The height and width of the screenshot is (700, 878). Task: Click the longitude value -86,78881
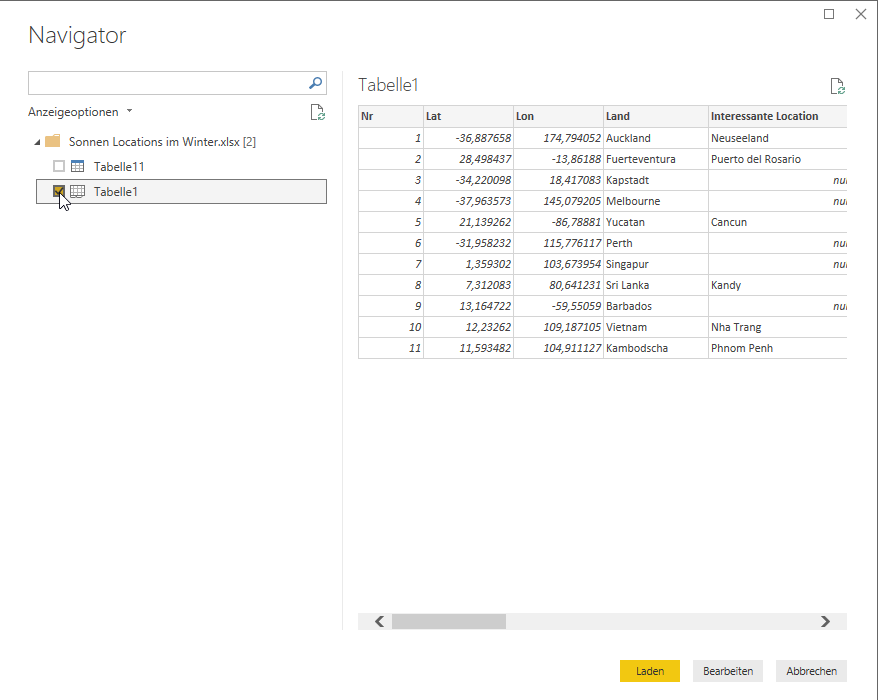point(558,222)
